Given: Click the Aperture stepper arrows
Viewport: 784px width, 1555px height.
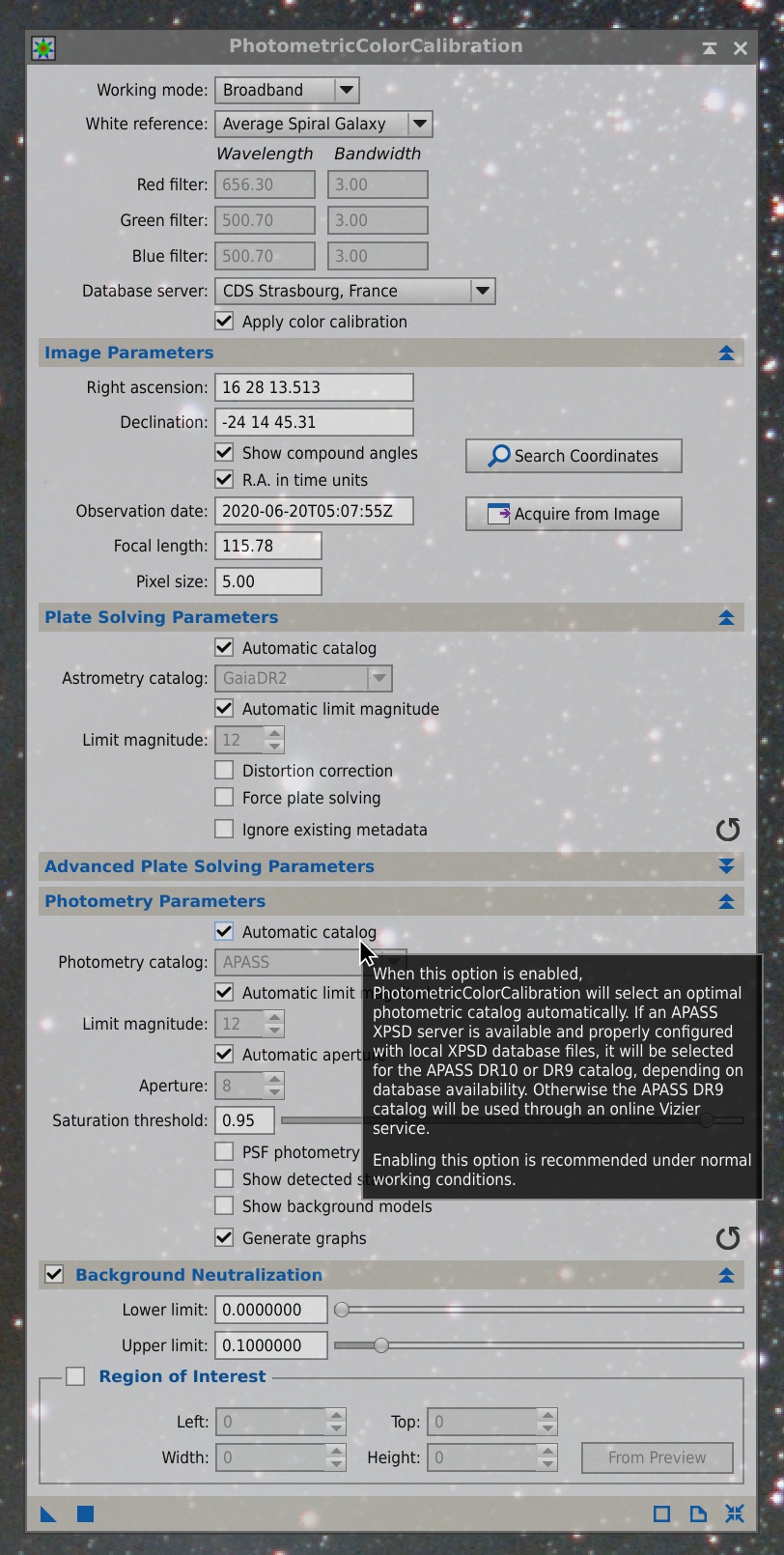Looking at the screenshot, I should (274, 1086).
